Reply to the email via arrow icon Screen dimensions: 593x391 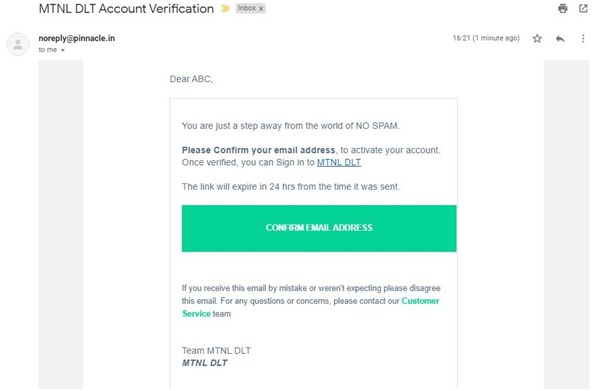pos(560,38)
